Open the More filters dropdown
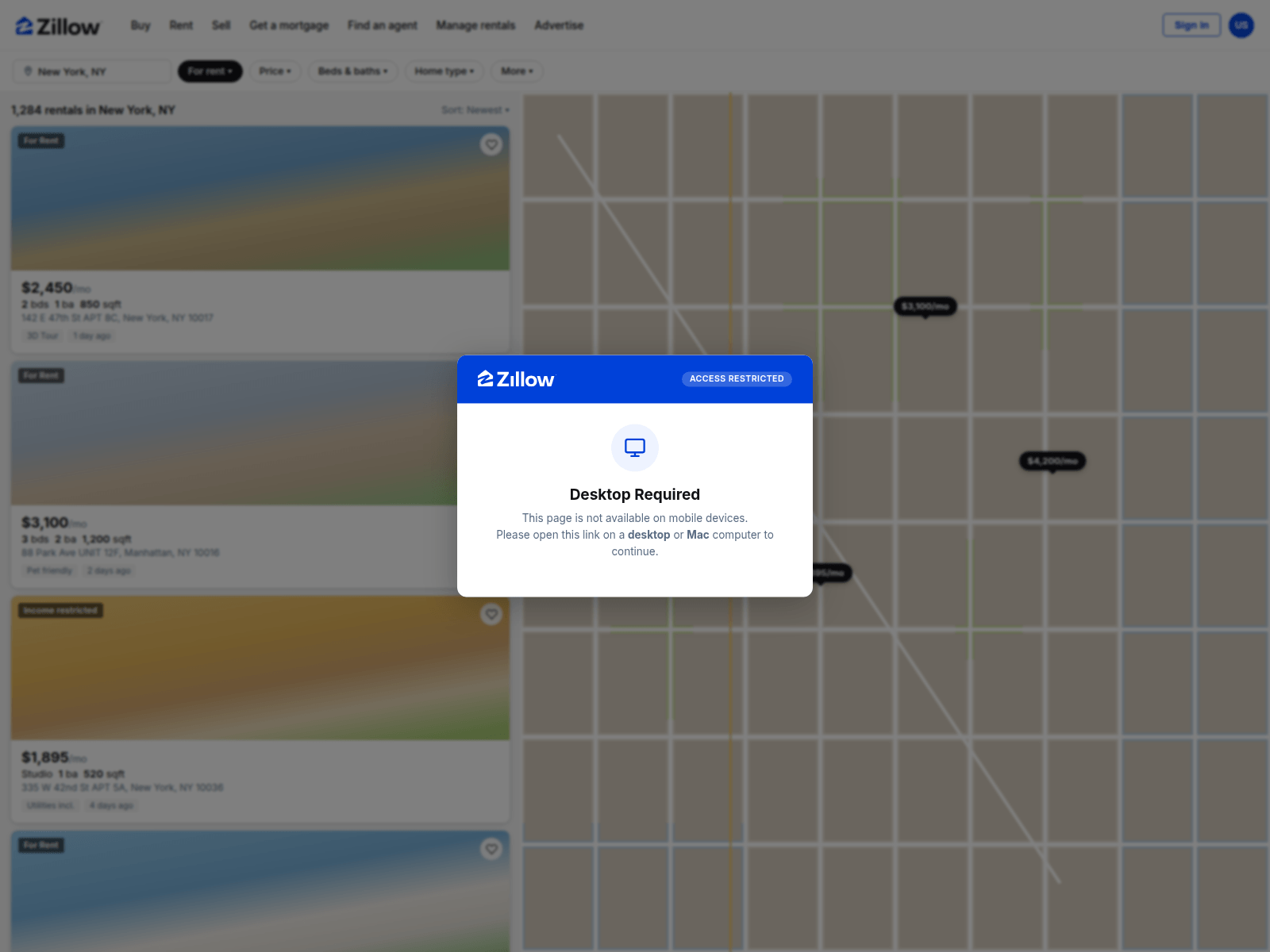Viewport: 1270px width, 952px height. 517,71
